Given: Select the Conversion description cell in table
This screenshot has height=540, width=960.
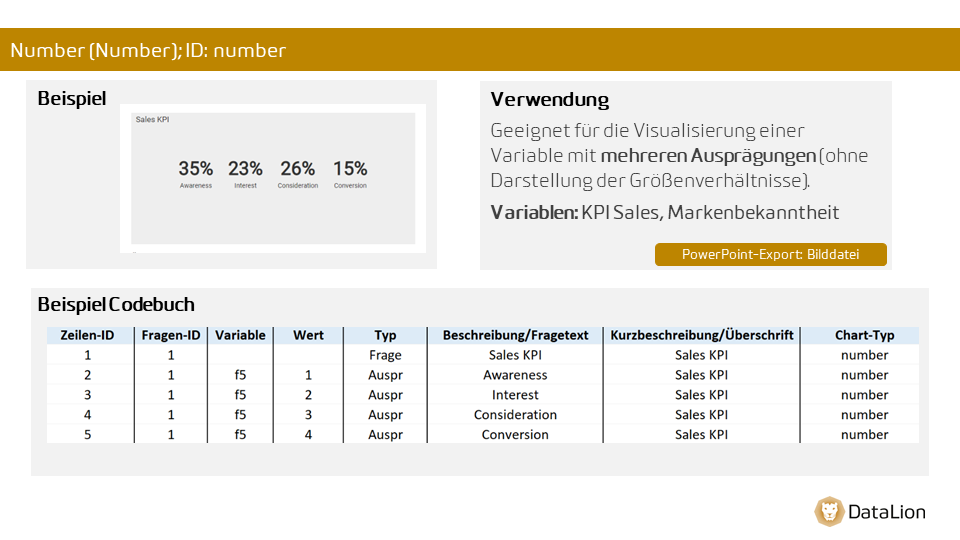Looking at the screenshot, I should (x=516, y=435).
